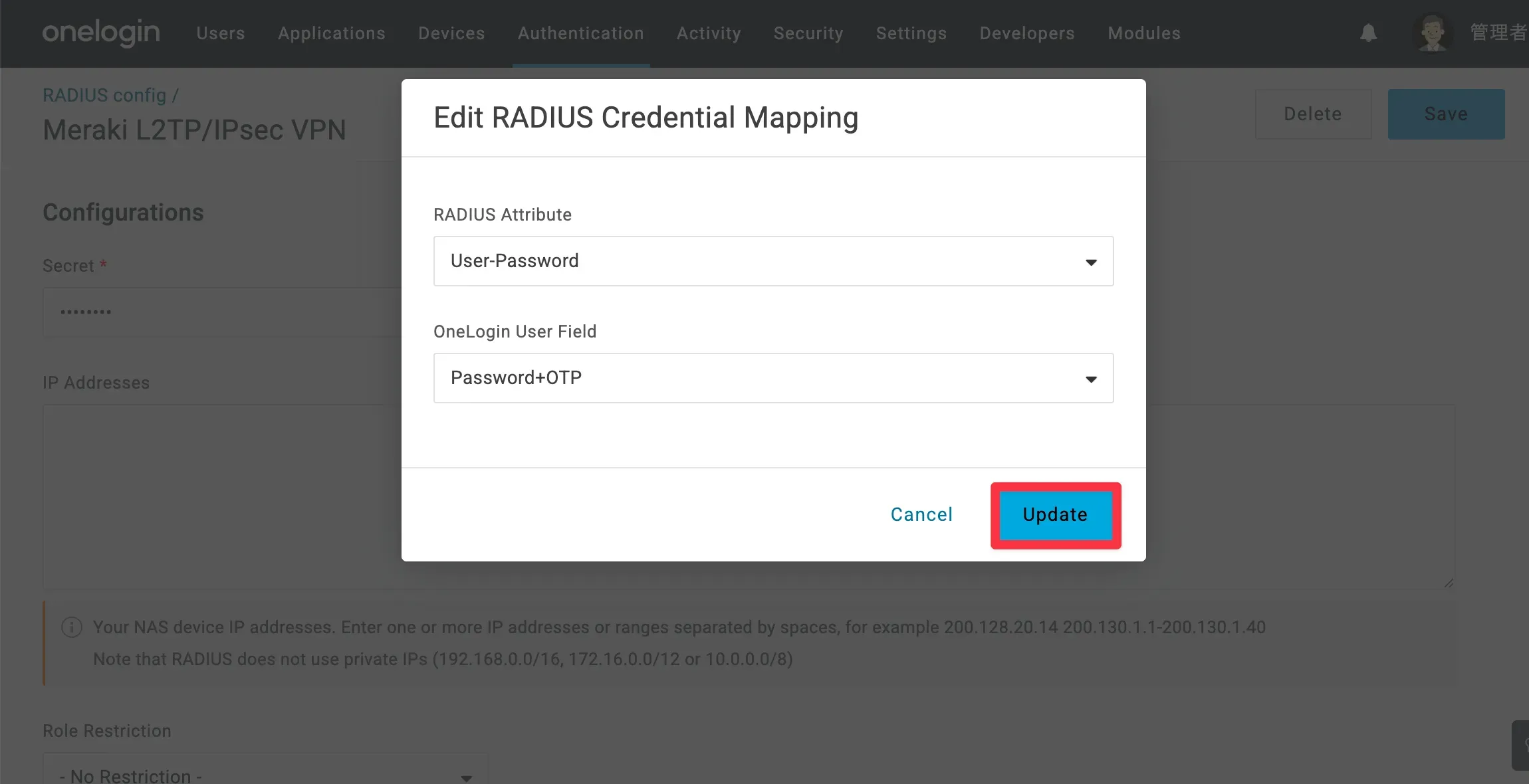
Task: Follow the RADIUS config breadcrumb link
Action: coord(104,96)
